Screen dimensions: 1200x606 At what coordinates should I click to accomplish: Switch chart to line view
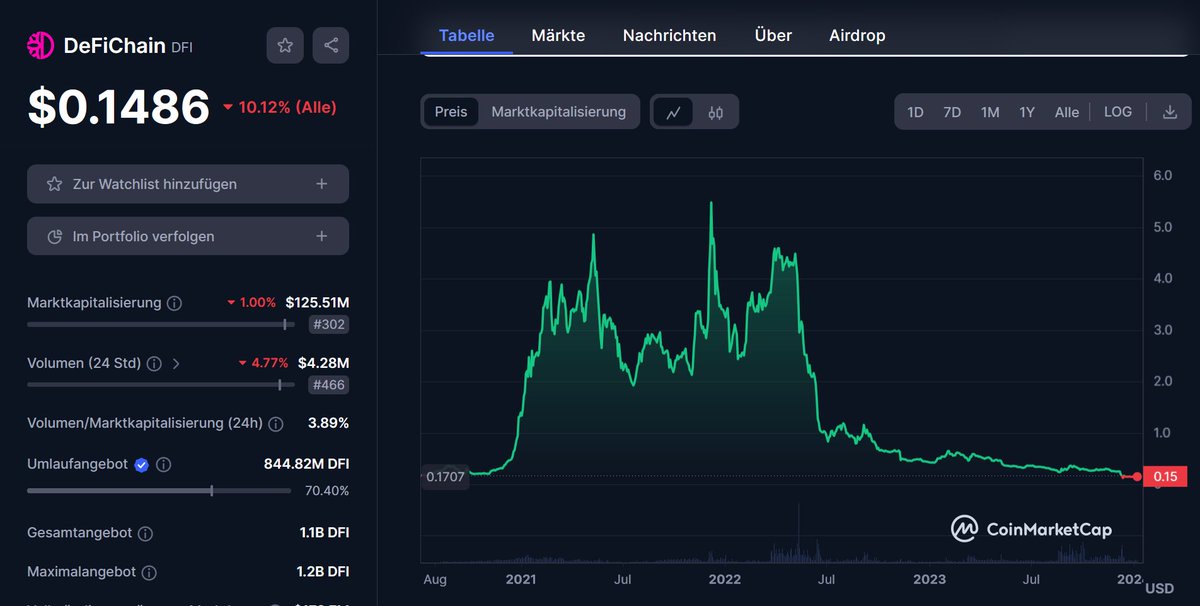pos(674,112)
